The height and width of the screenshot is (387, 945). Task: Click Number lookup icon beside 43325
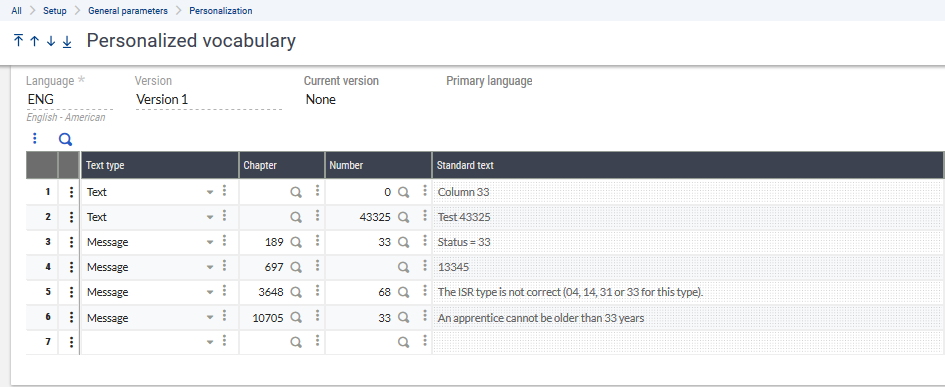coord(403,217)
